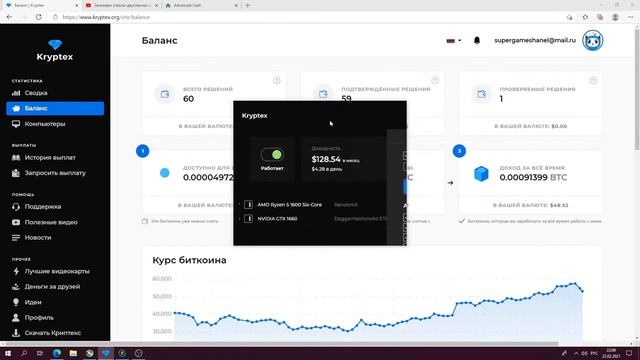
Task: Switch to the Advanced Cash tab
Action: click(x=200, y=5)
